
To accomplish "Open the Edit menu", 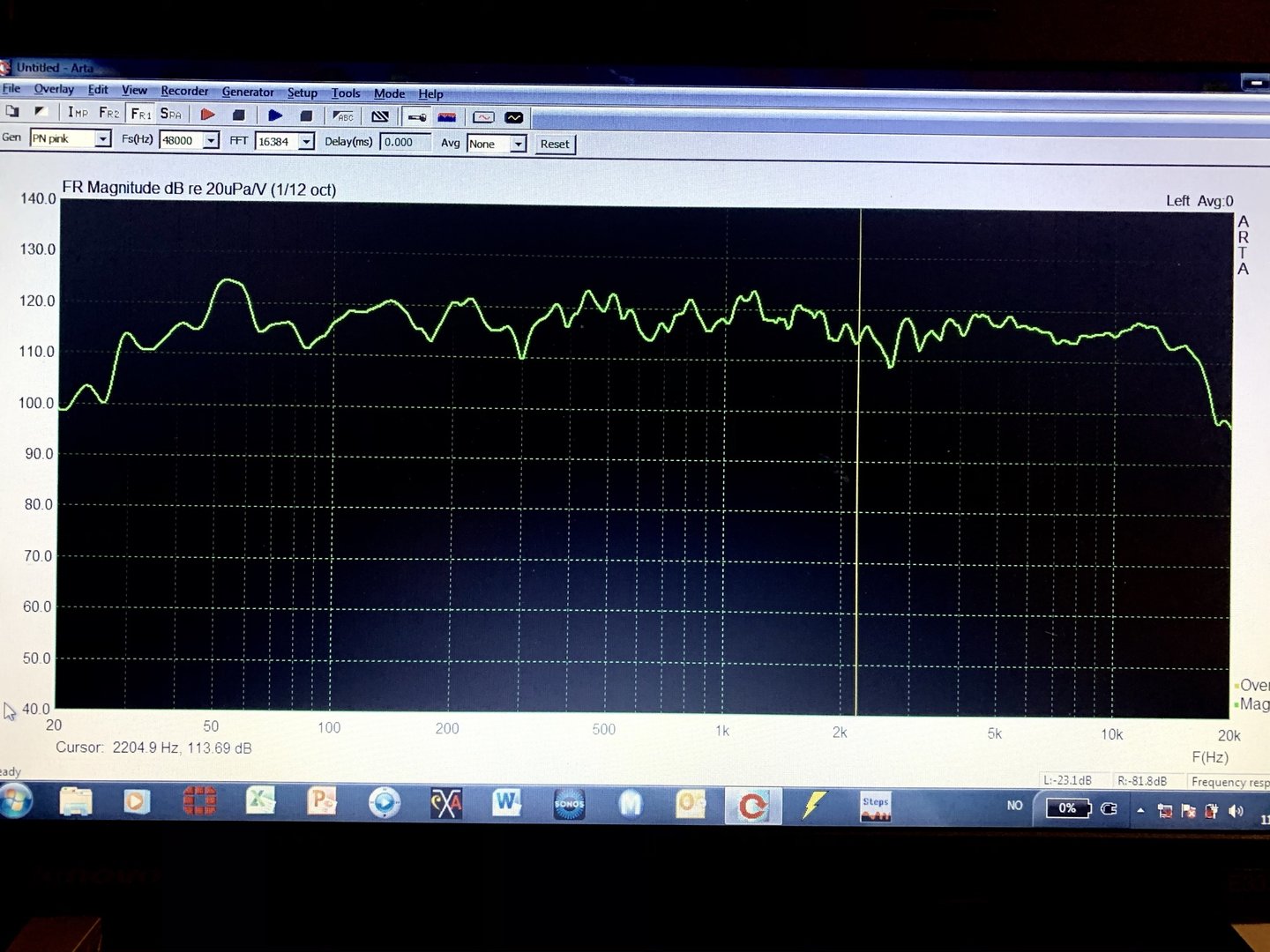I will click(98, 90).
